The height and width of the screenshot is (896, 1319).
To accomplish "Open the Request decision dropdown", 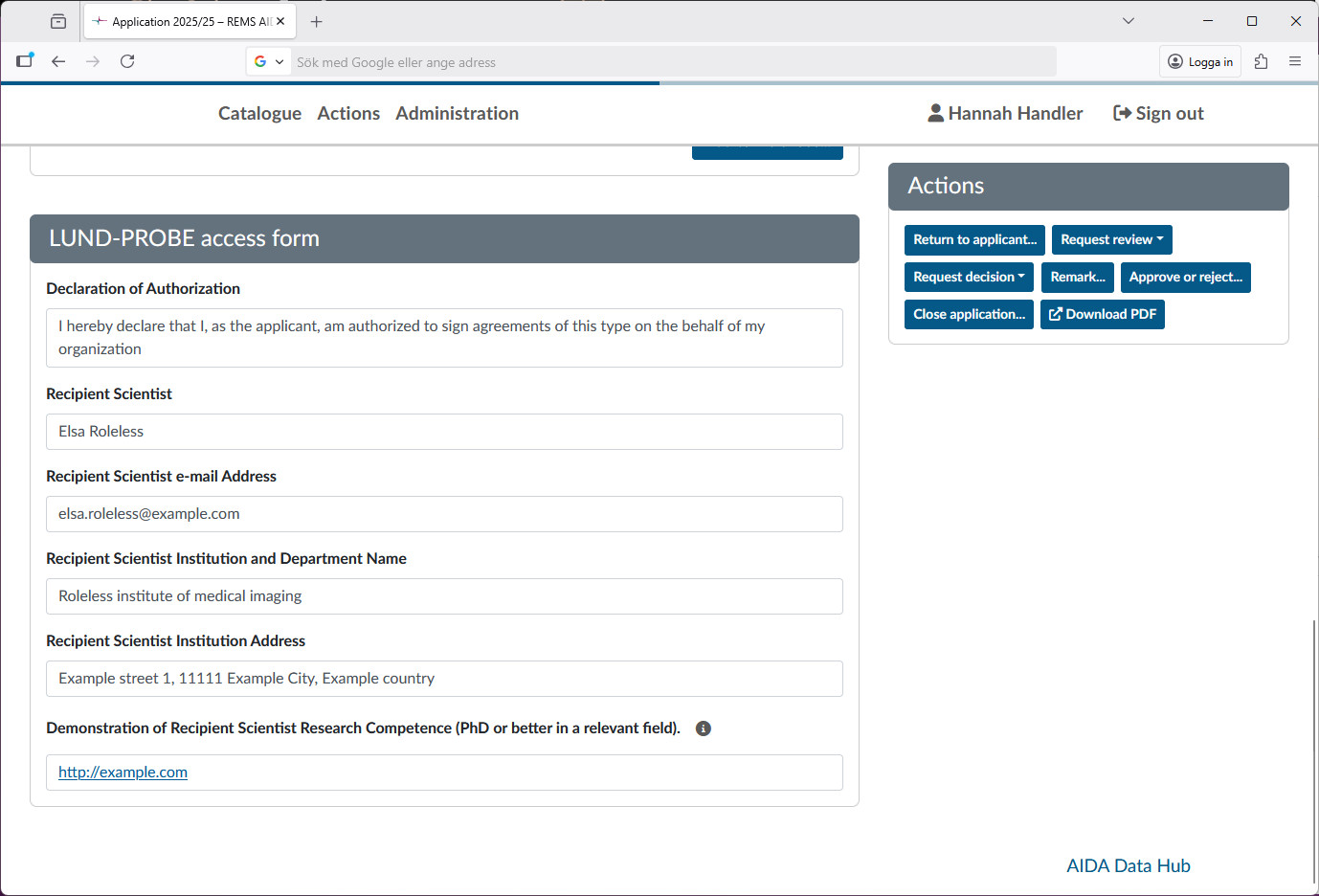I will pos(969,277).
